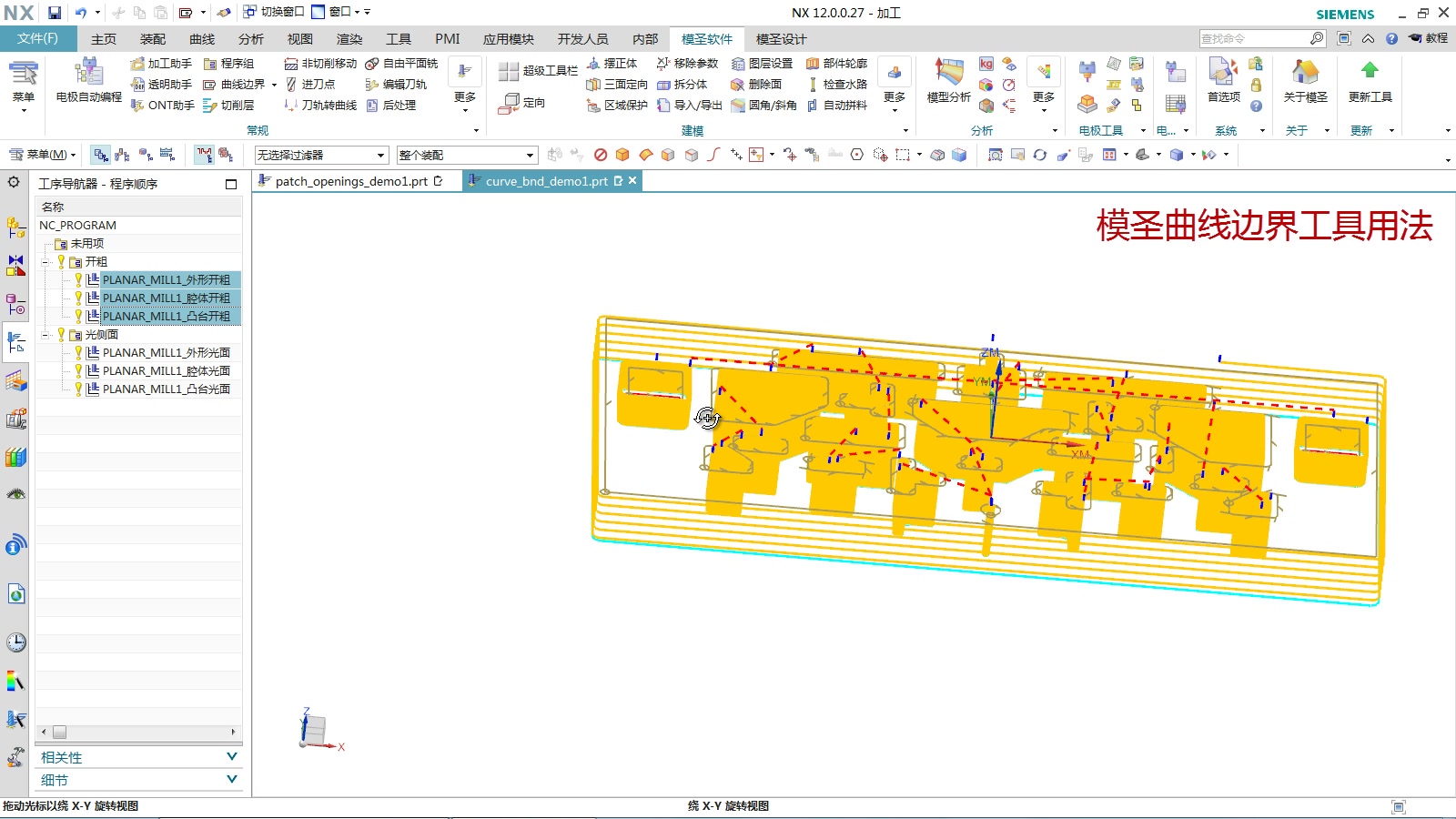Switch to the 曲线 ribbon tab

[202, 39]
